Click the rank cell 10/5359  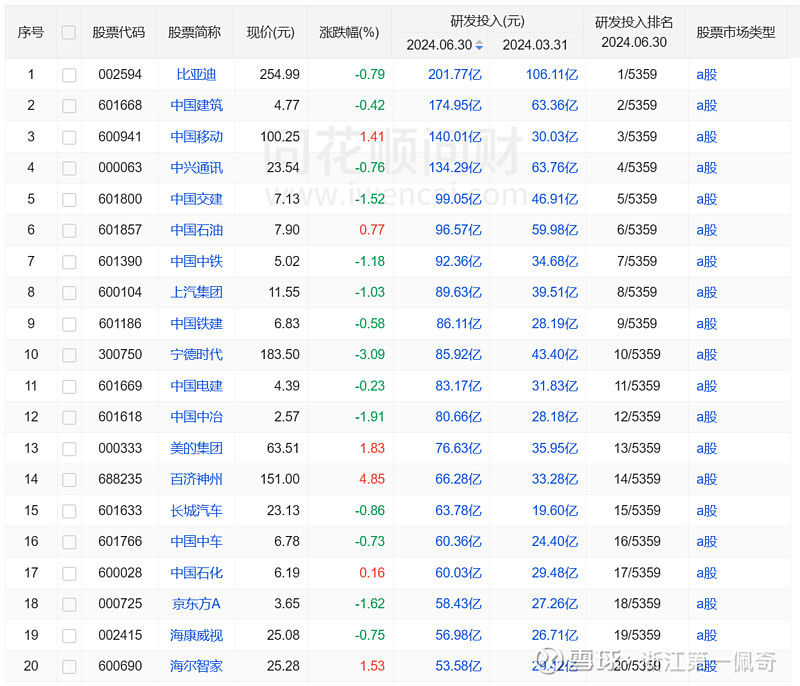click(637, 354)
